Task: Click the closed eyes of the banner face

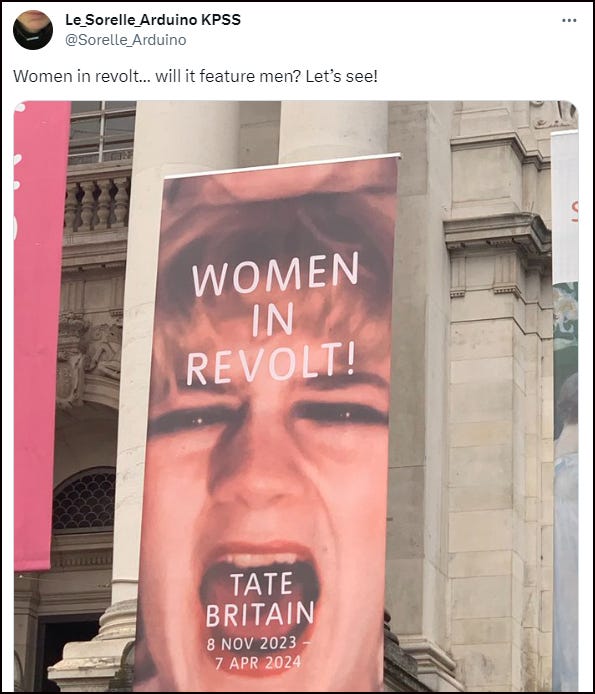Action: 268,417
